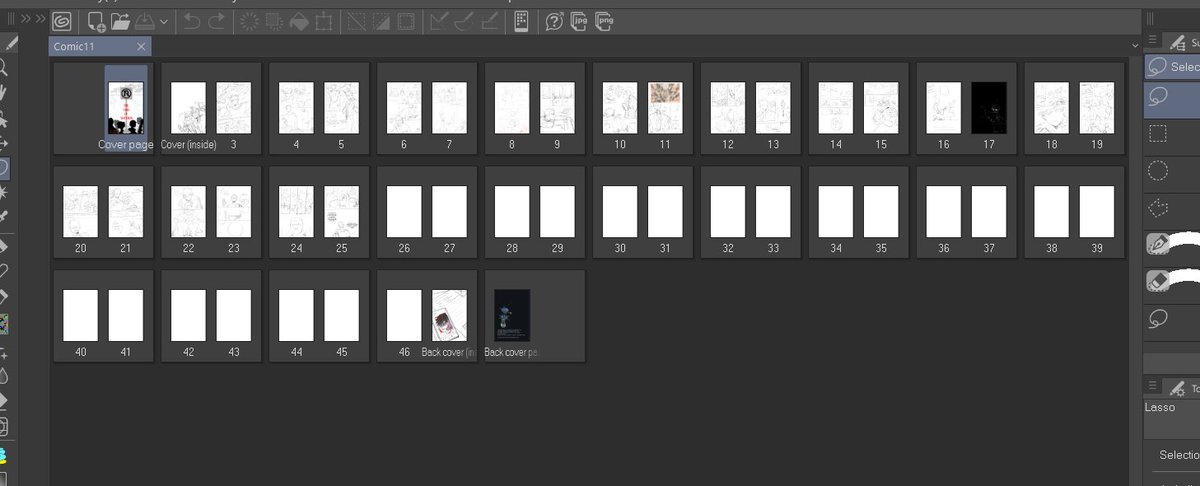Select page 25 thumbnail
This screenshot has height=486, width=1200.
click(341, 211)
